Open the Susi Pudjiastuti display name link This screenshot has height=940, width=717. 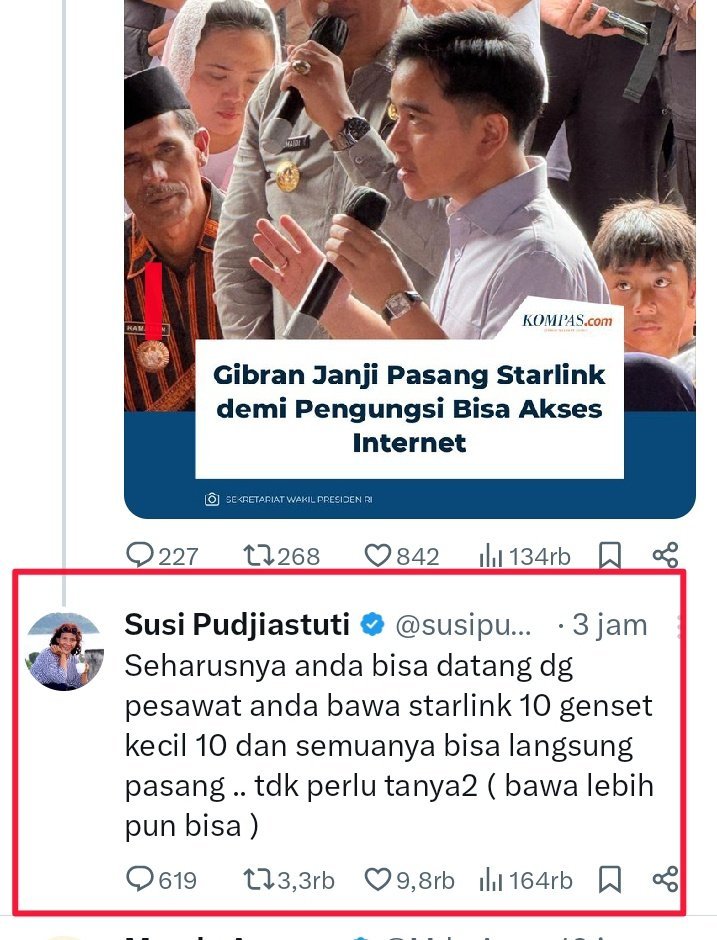pos(237,625)
